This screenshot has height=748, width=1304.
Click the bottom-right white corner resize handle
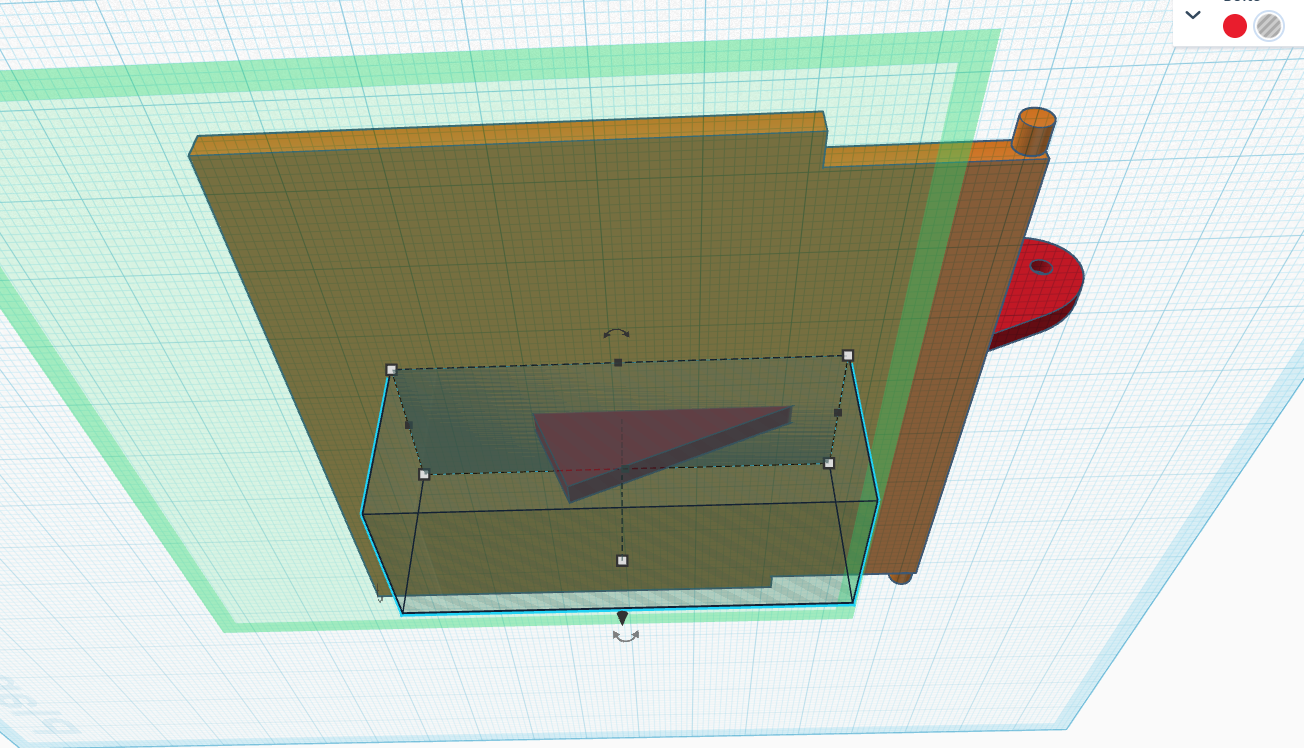[829, 463]
